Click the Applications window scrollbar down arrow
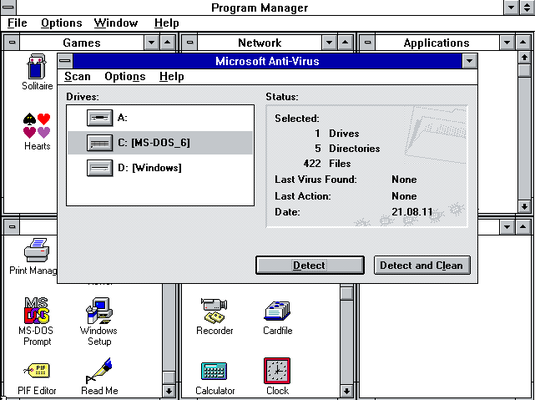 tap(524, 206)
